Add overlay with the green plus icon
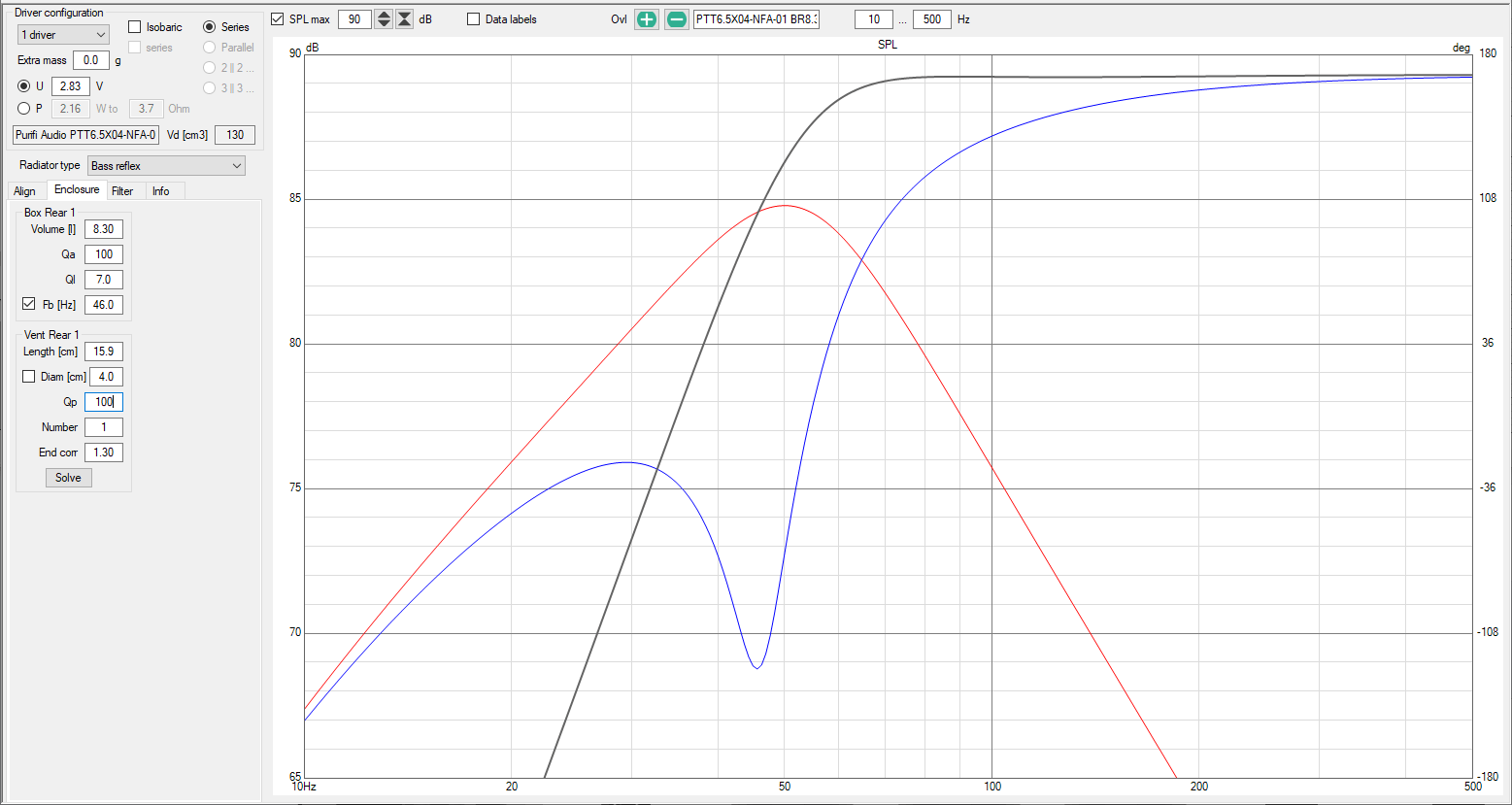Screen dimensions: 1512x805 tap(647, 19)
